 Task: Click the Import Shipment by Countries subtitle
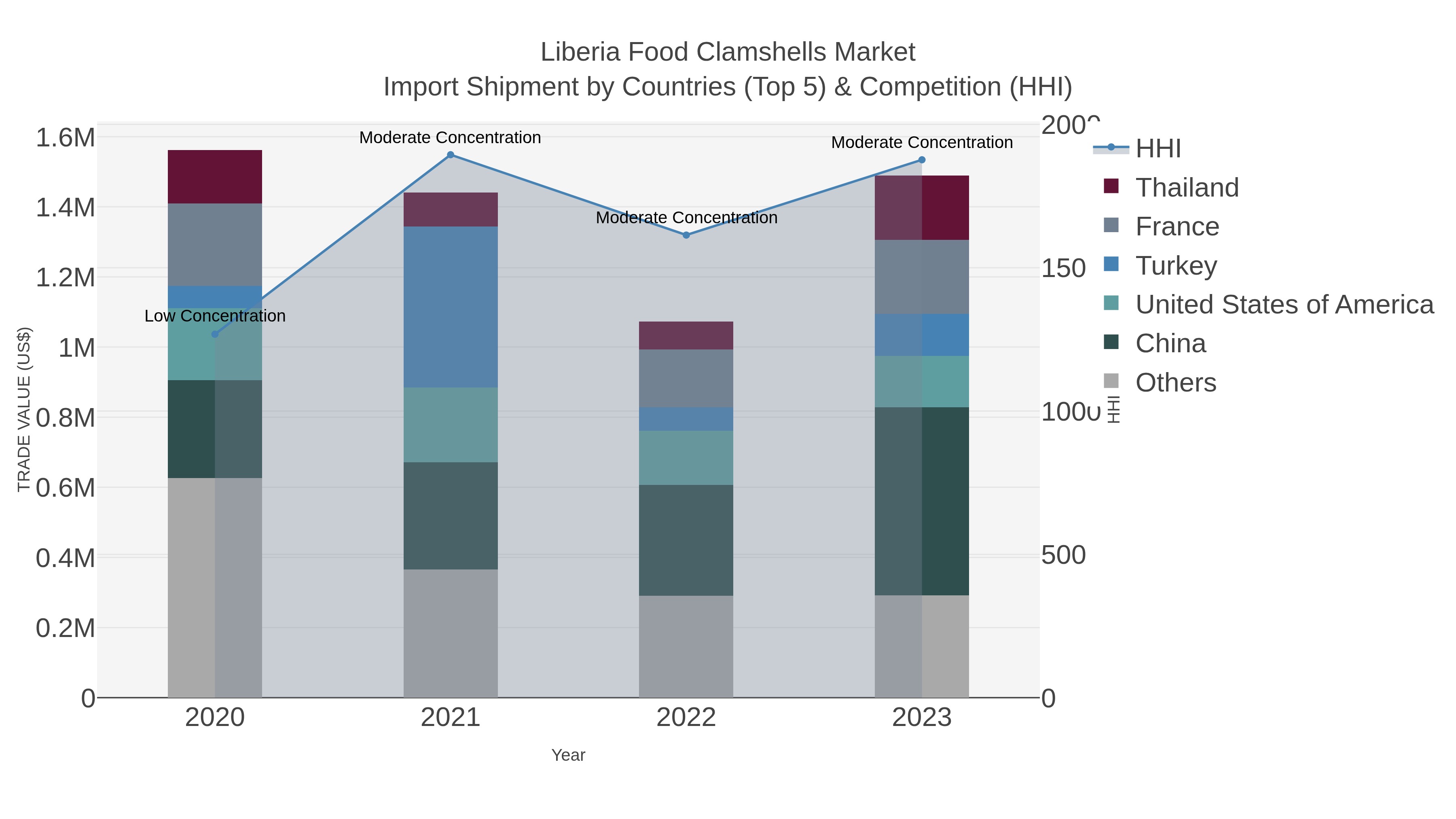coord(728,87)
